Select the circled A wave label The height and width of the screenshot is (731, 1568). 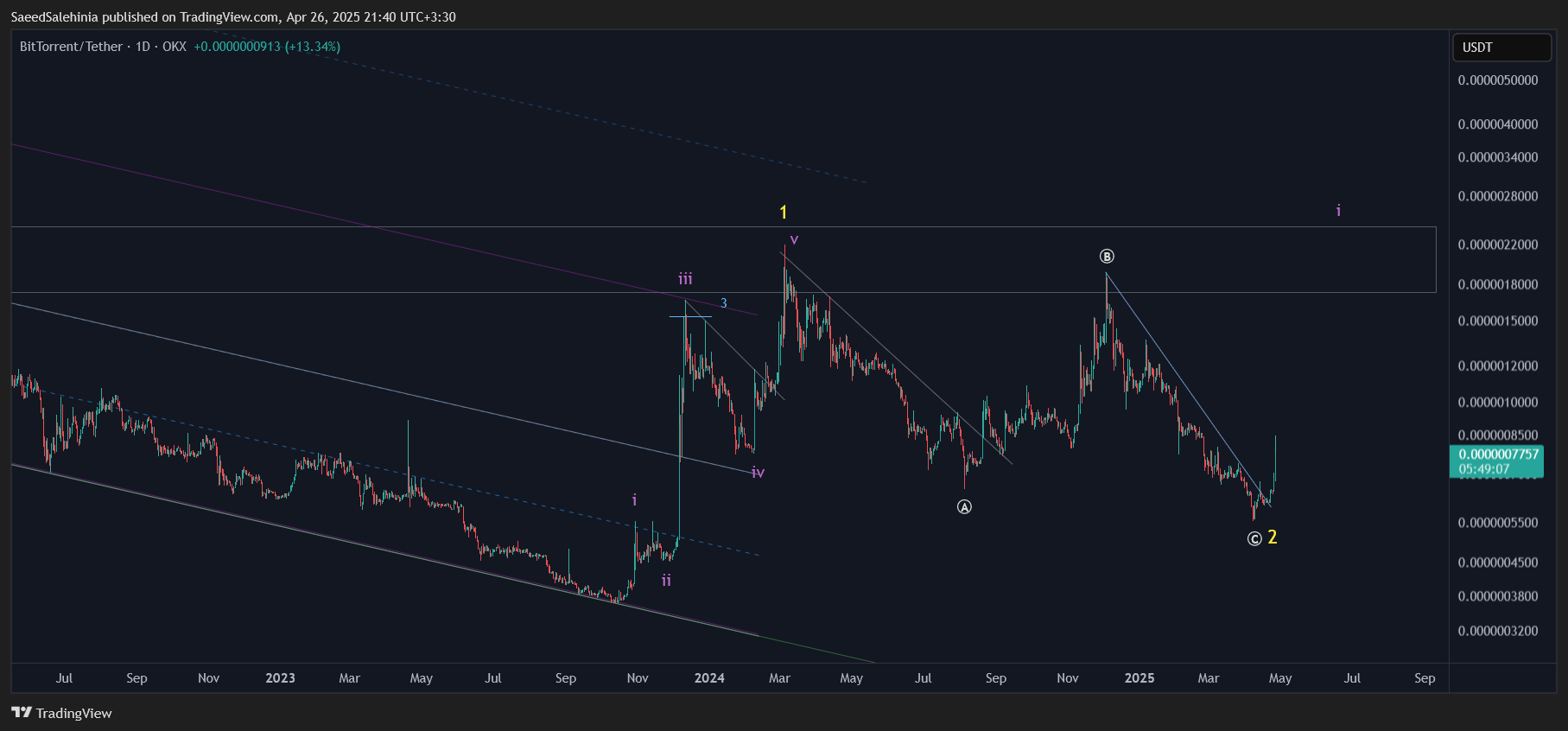(x=964, y=507)
